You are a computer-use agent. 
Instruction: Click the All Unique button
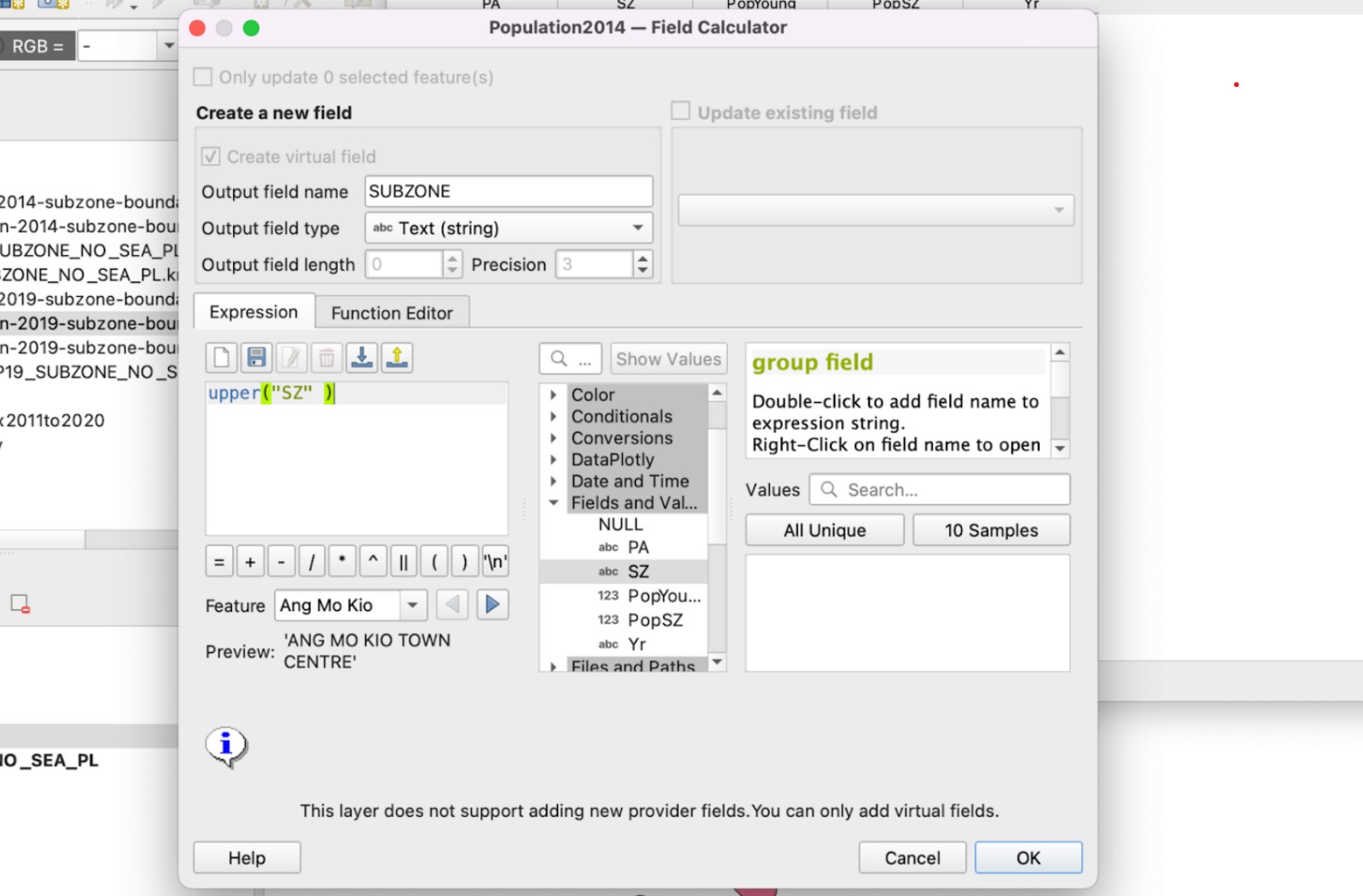(x=824, y=530)
